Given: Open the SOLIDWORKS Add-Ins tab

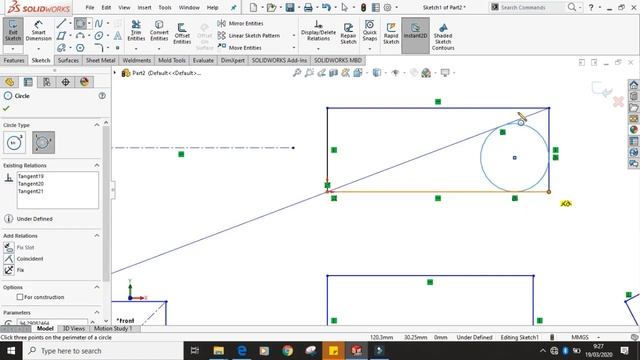Looking at the screenshot, I should coord(279,60).
